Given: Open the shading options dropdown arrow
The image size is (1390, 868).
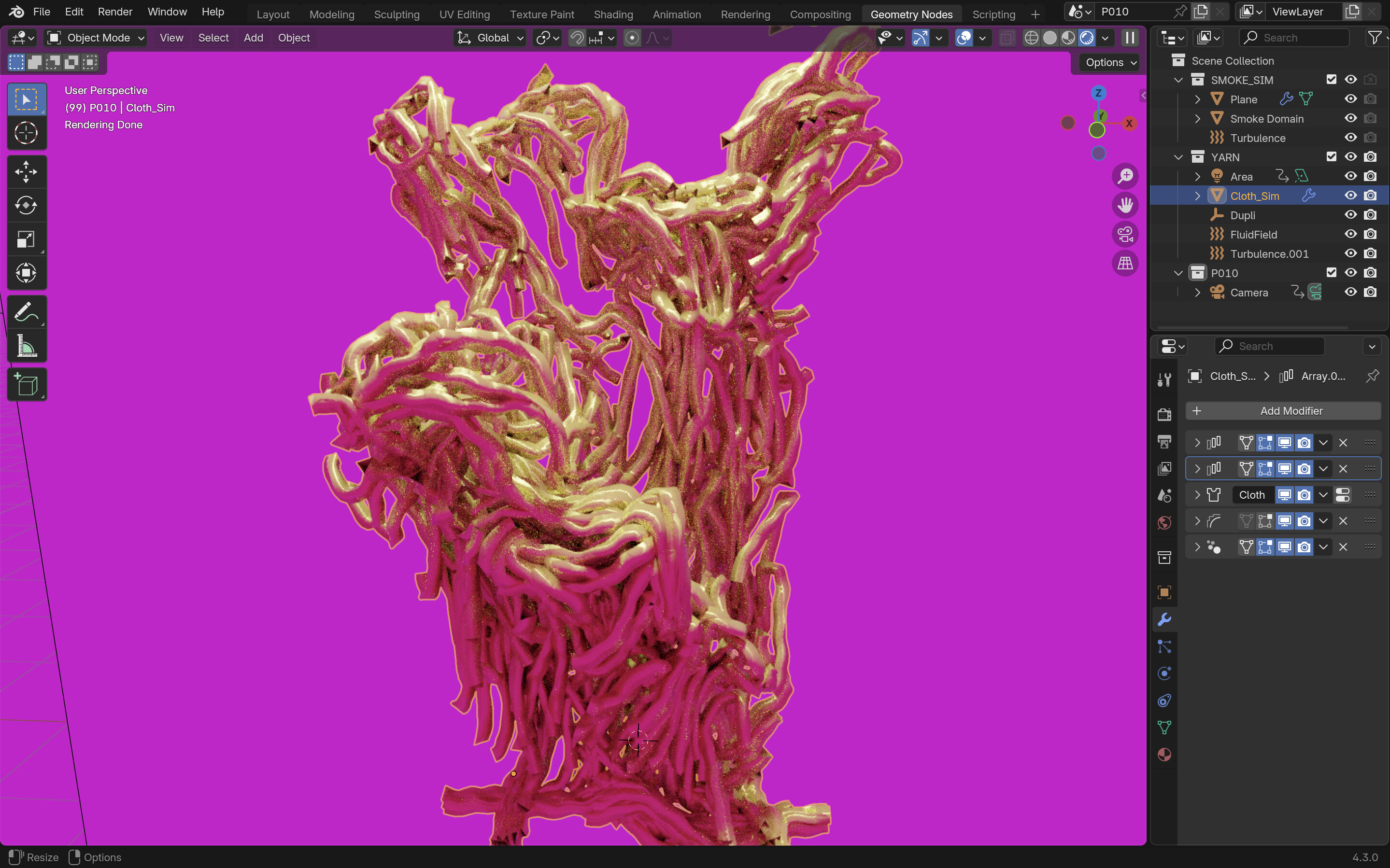Looking at the screenshot, I should click(1105, 38).
